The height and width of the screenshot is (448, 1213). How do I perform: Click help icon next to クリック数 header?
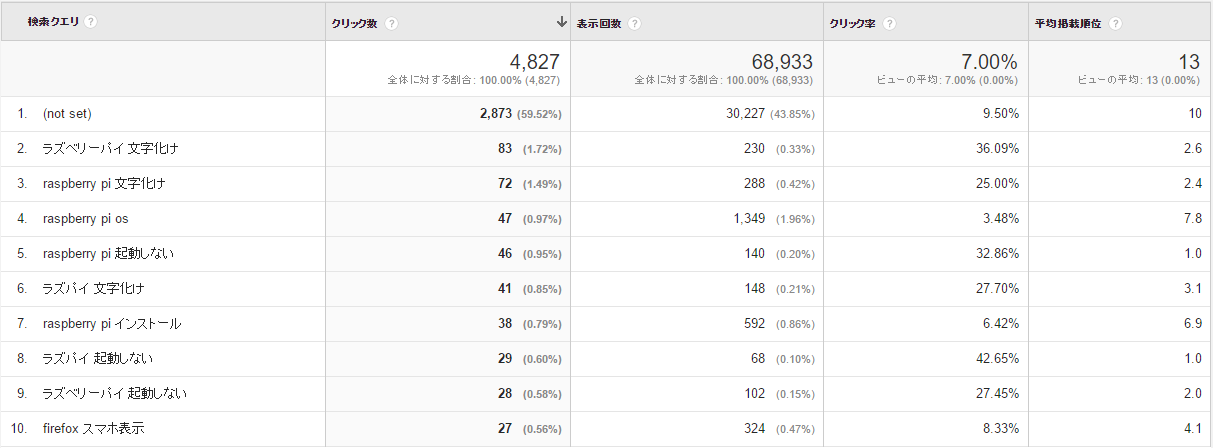(392, 24)
